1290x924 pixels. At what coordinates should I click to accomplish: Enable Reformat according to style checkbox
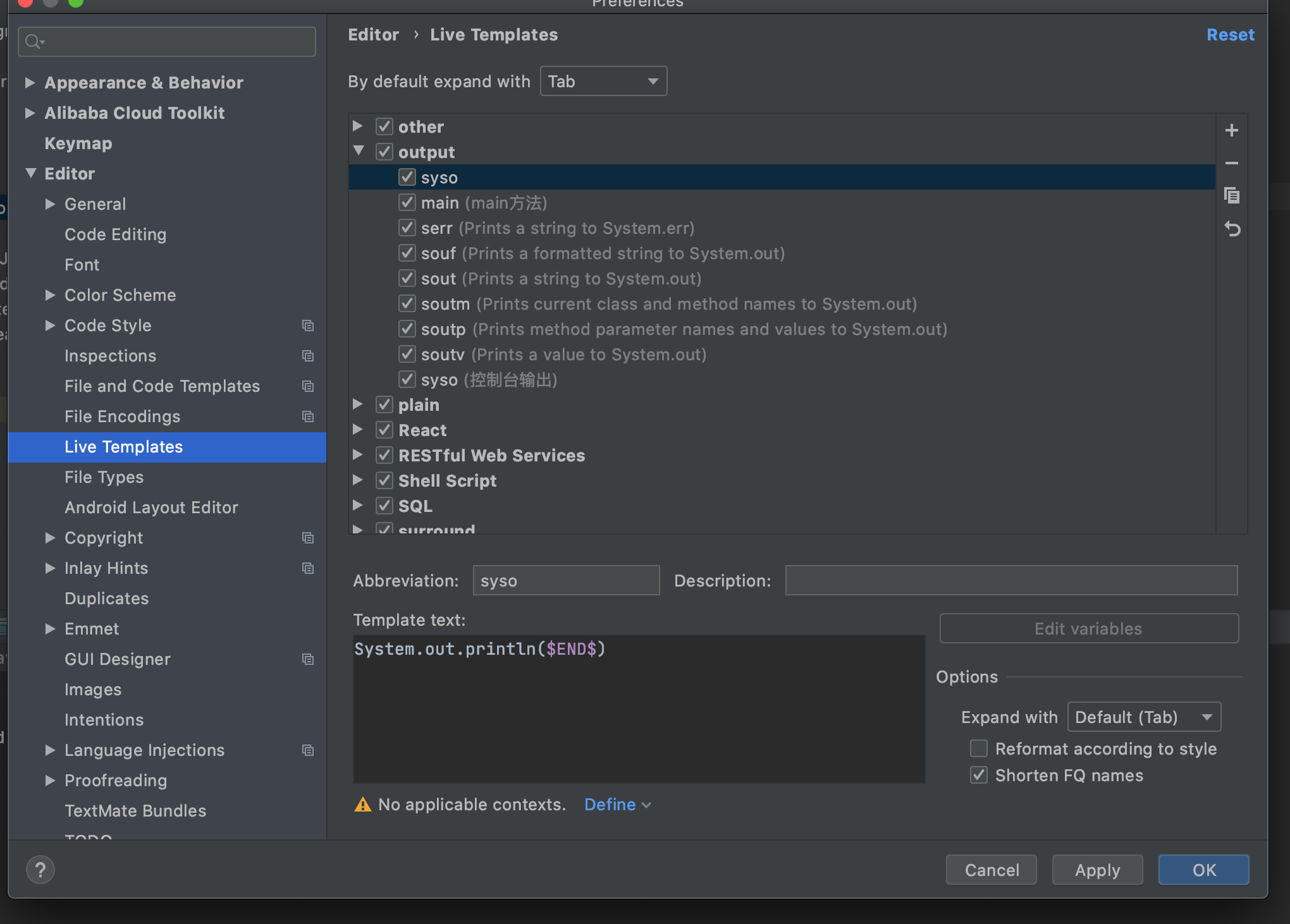click(979, 749)
